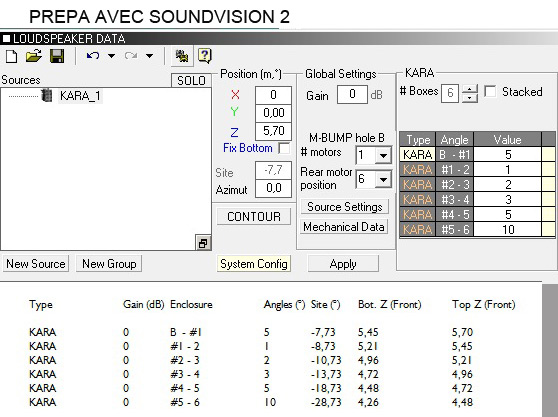The image size is (558, 417).
Task: Enable the Stacked checkbox
Action: click(x=490, y=91)
